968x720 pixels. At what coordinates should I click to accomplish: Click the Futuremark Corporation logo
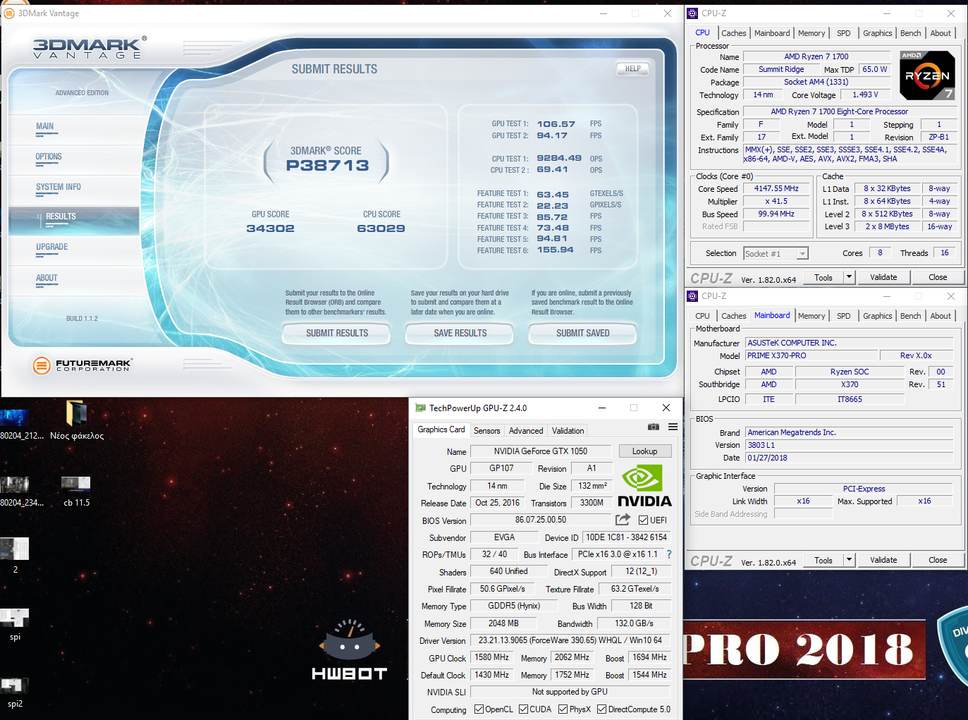pyautogui.click(x=82, y=366)
